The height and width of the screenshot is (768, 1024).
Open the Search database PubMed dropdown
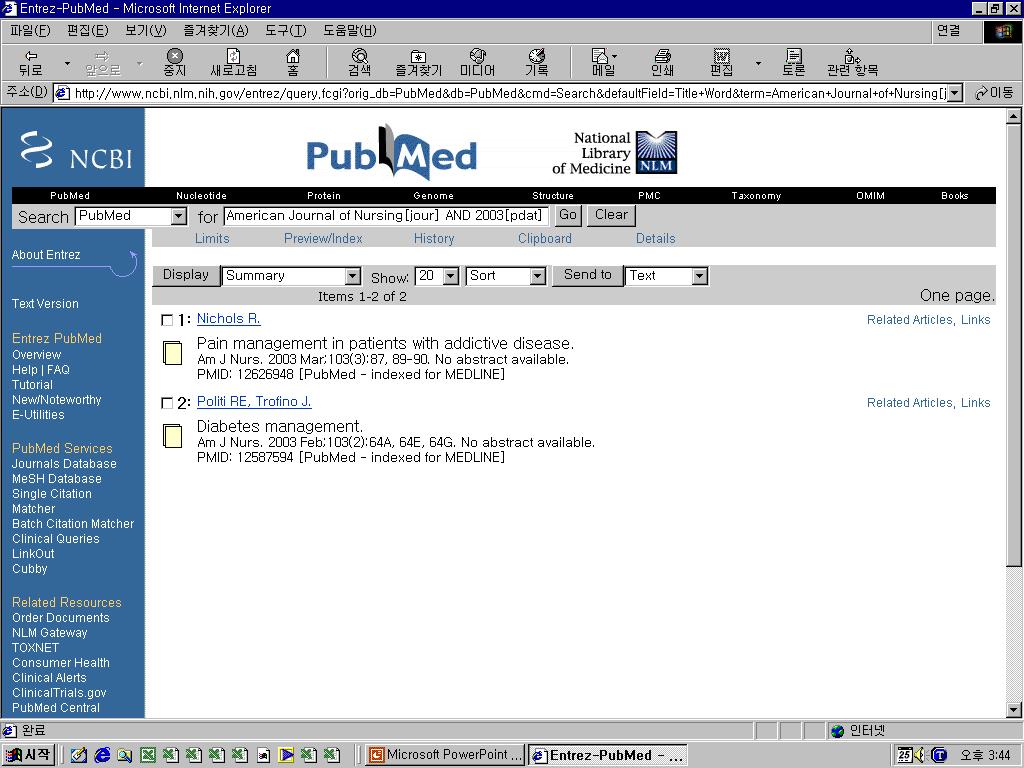coord(179,216)
